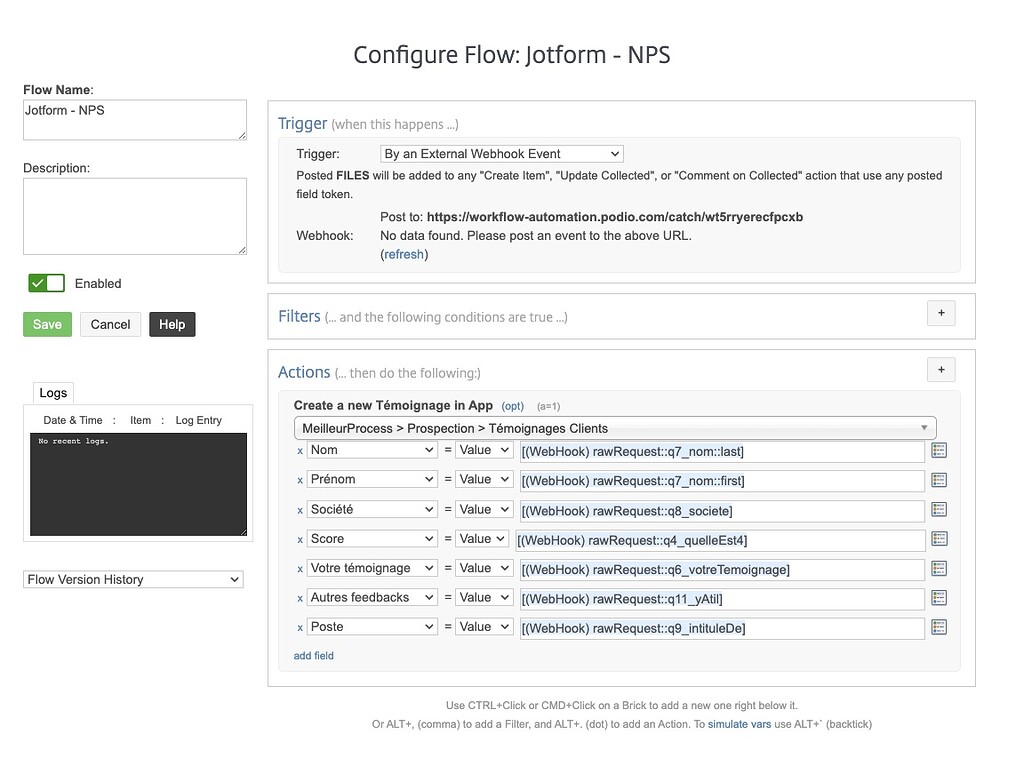The image size is (1024, 766).
Task: Open the token picker beside Autres feedbacks value
Action: (x=937, y=597)
